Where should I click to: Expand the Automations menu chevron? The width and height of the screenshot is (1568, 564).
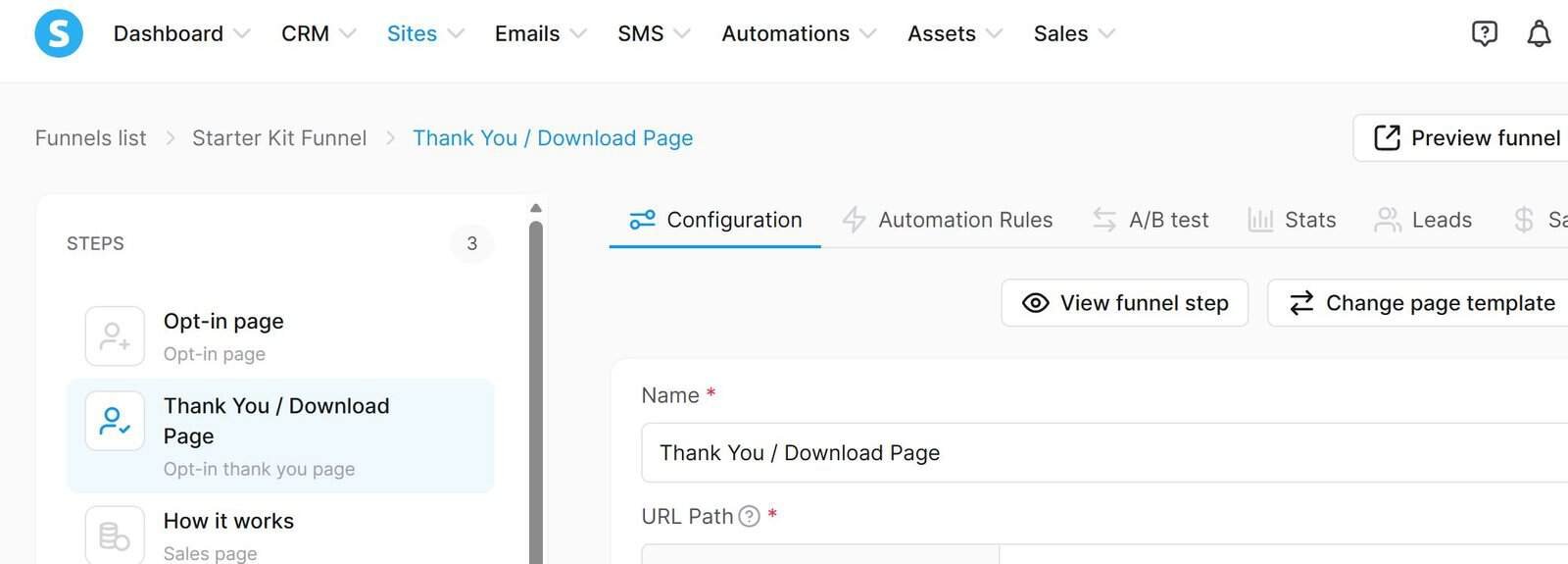coord(867,34)
